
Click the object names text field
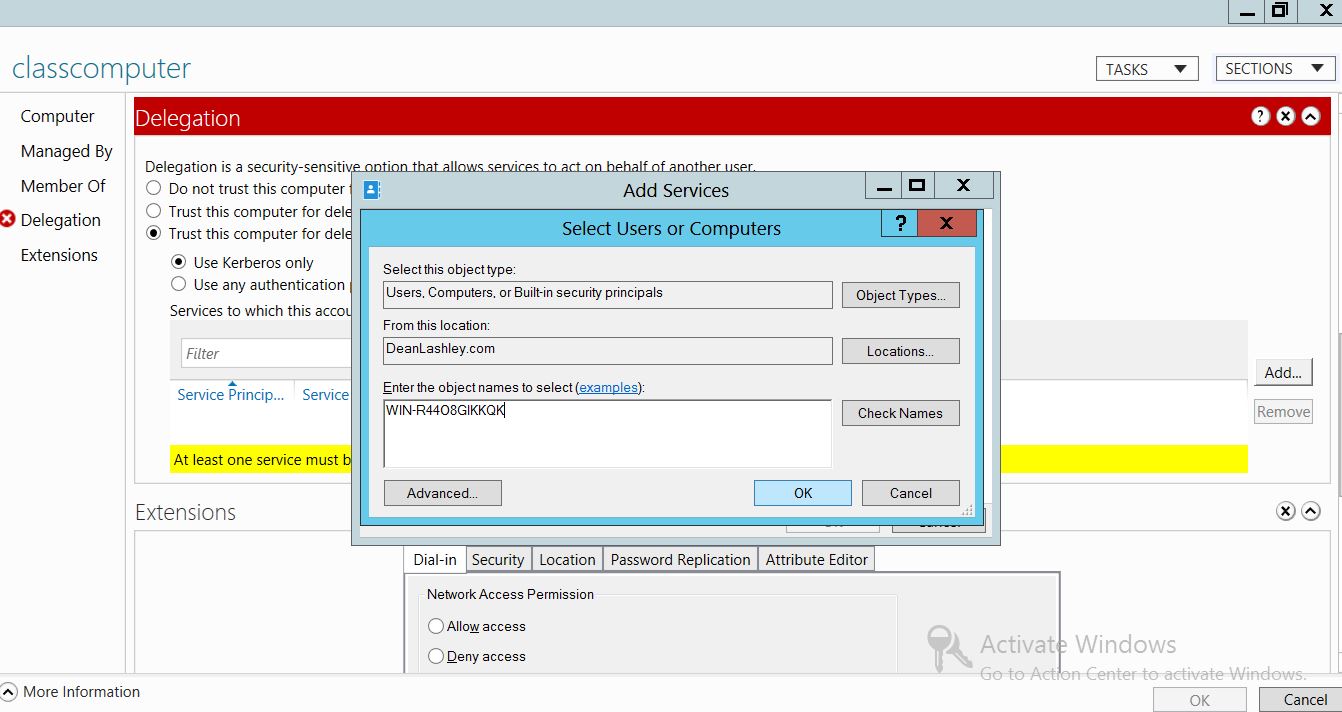pos(607,434)
